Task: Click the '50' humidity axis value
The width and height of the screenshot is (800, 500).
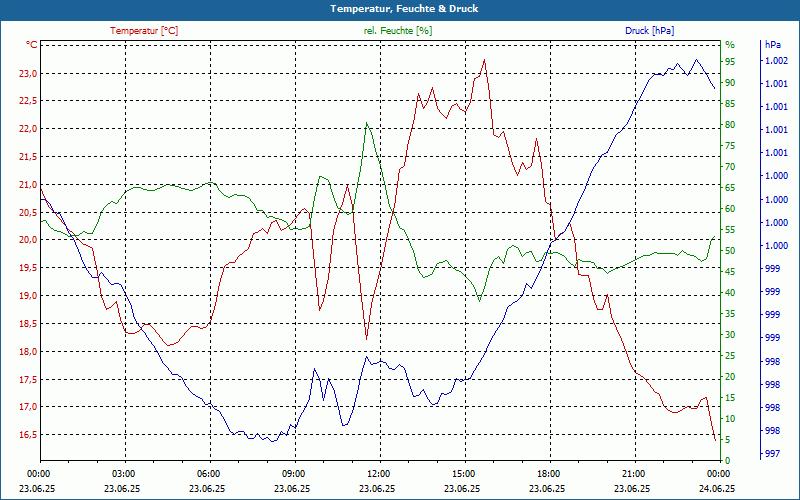Action: tap(730, 251)
